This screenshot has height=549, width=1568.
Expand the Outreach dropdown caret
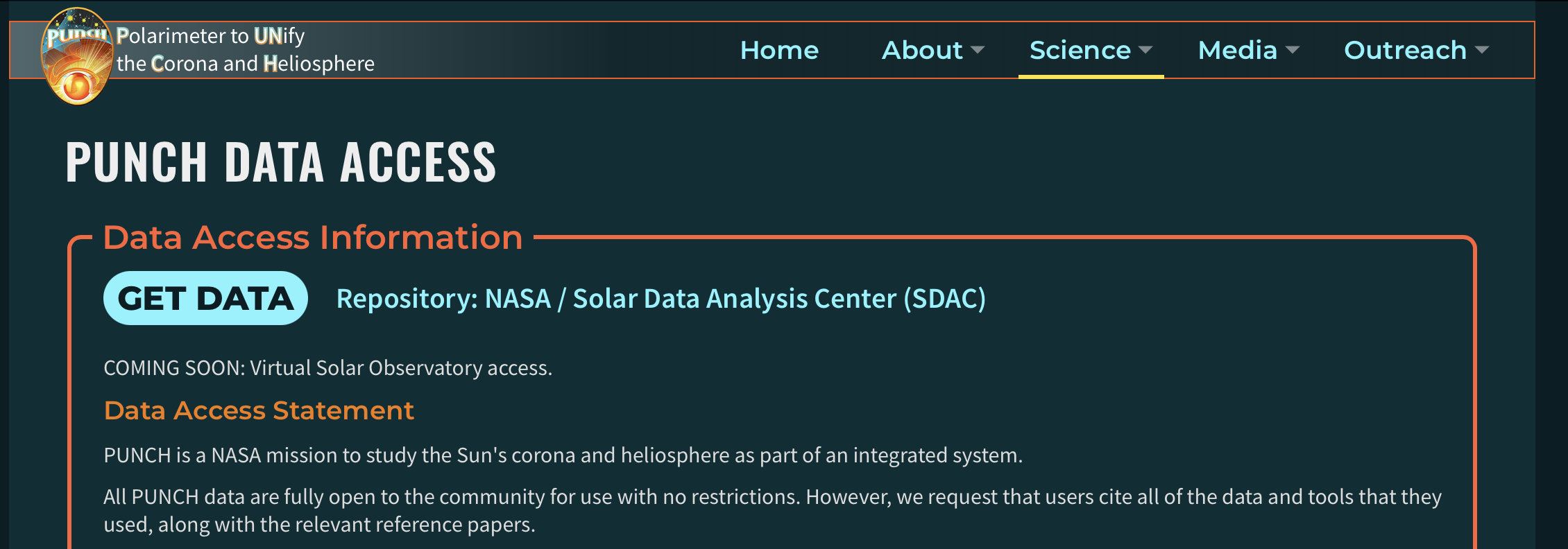pos(1482,50)
